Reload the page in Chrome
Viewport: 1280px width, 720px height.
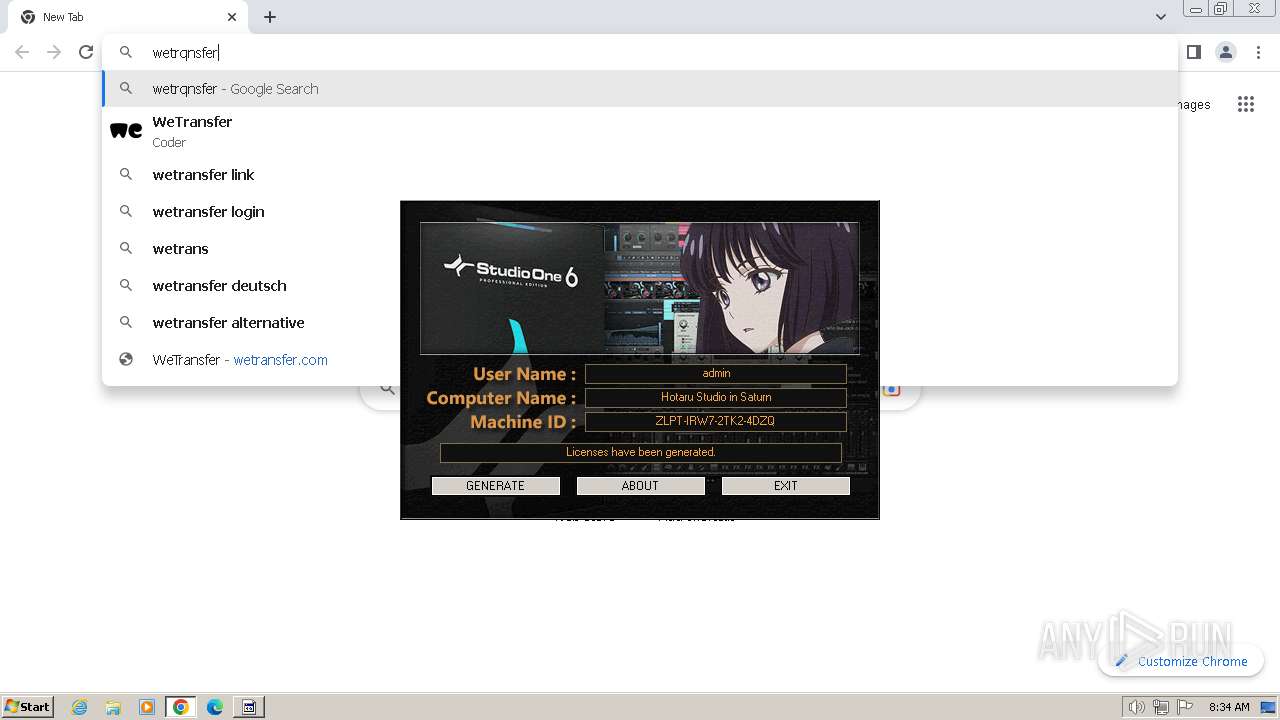[86, 52]
